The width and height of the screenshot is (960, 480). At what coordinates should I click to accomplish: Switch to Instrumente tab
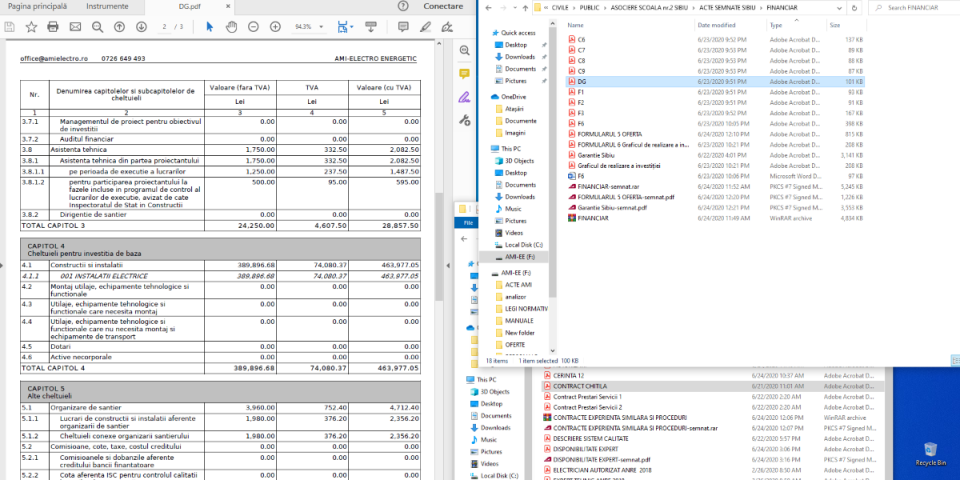(108, 6)
